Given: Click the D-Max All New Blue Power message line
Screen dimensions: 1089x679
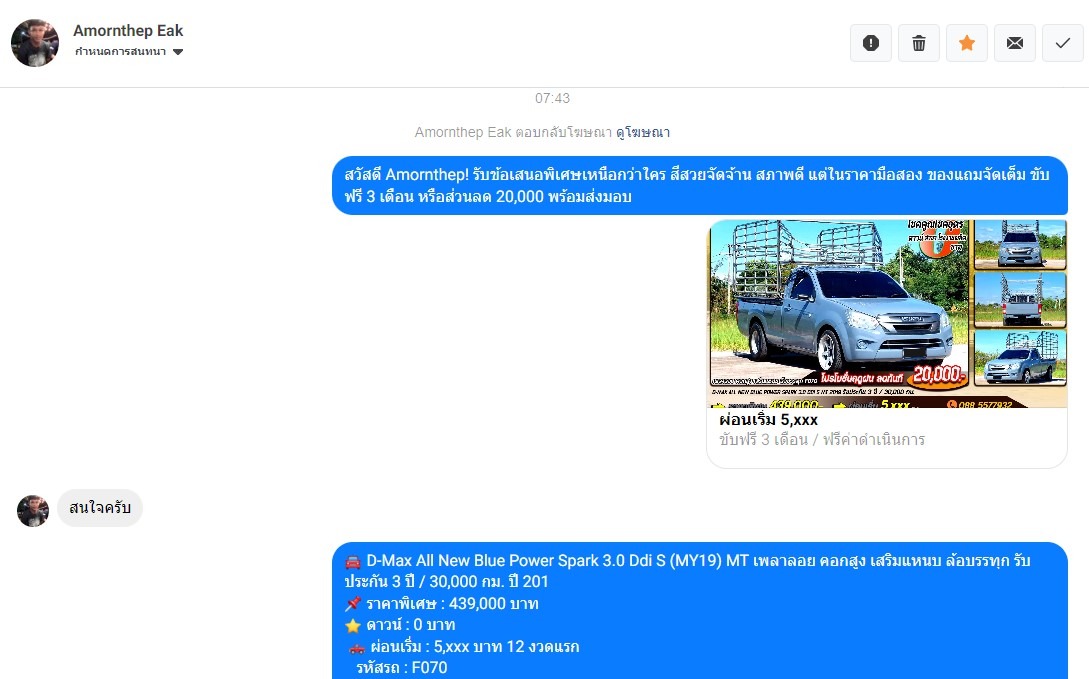Looking at the screenshot, I should (x=688, y=571).
